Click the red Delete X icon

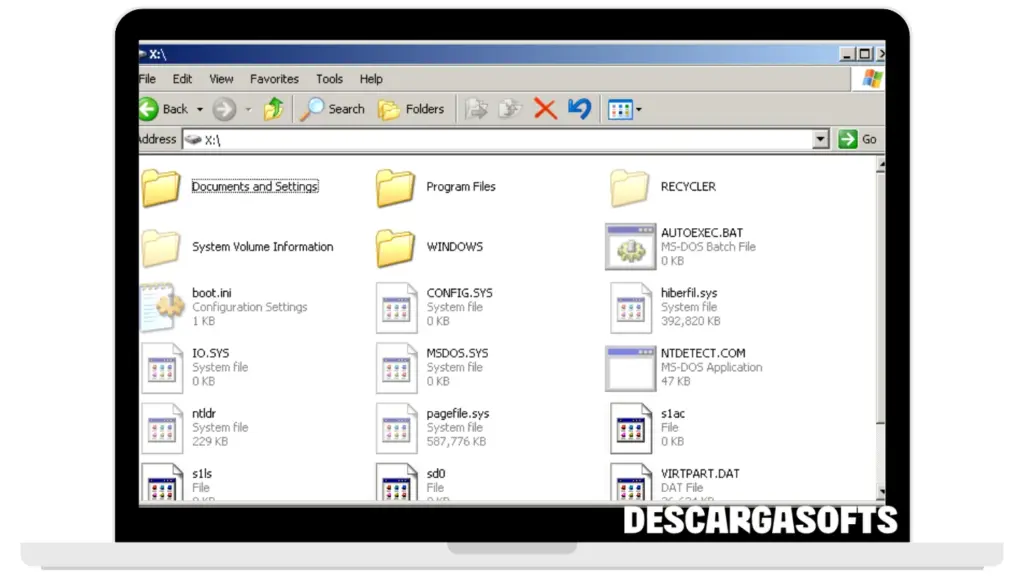pos(545,108)
